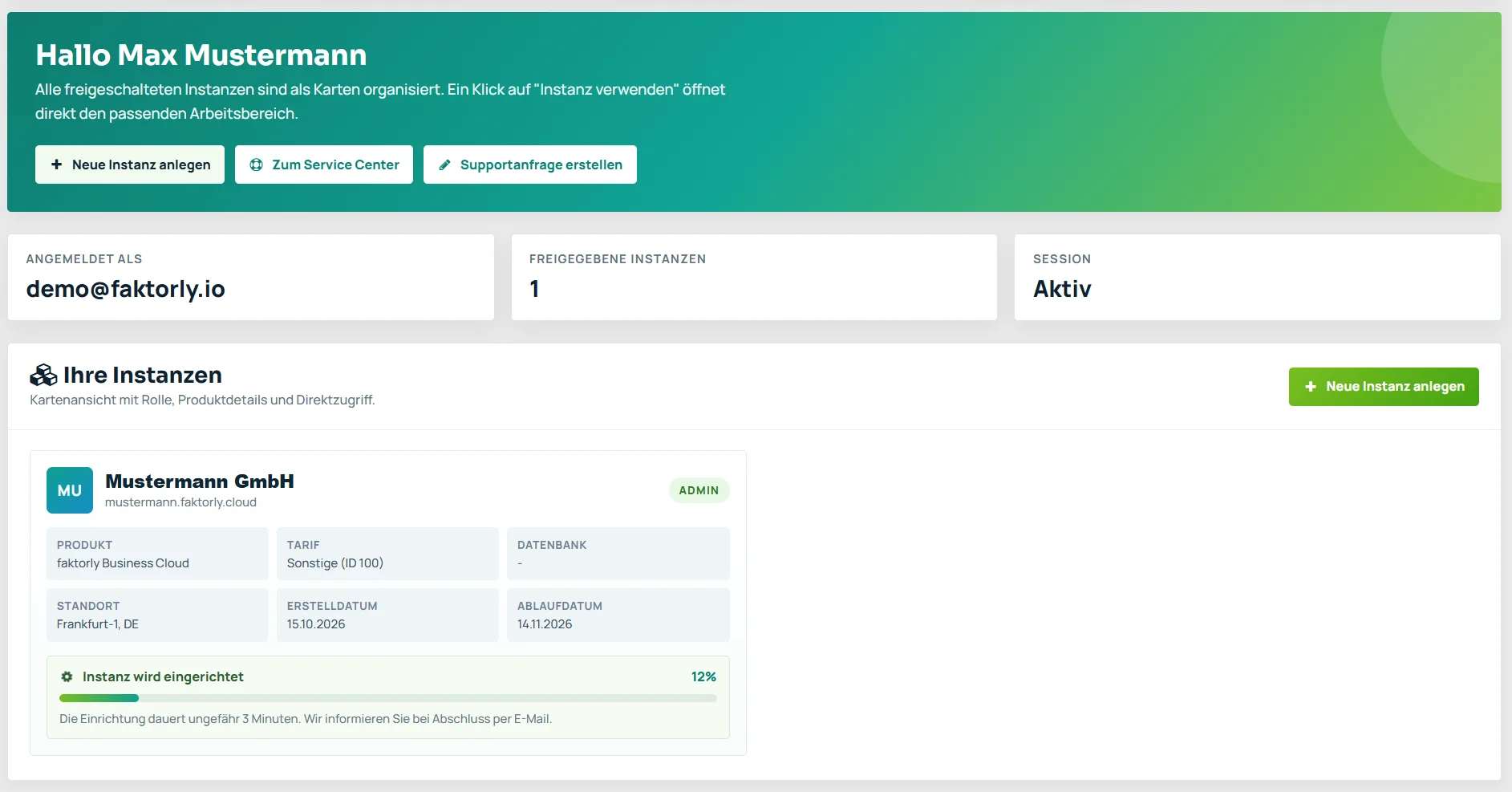Click the faktorly Business Cloud product value
Screen dimensions: 1512x792
click(123, 563)
